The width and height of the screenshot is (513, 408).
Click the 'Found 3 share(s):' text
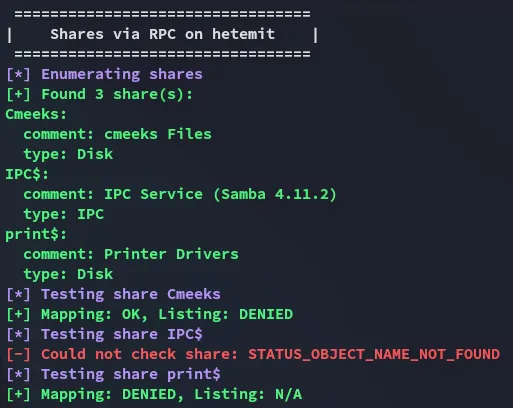(x=117, y=94)
